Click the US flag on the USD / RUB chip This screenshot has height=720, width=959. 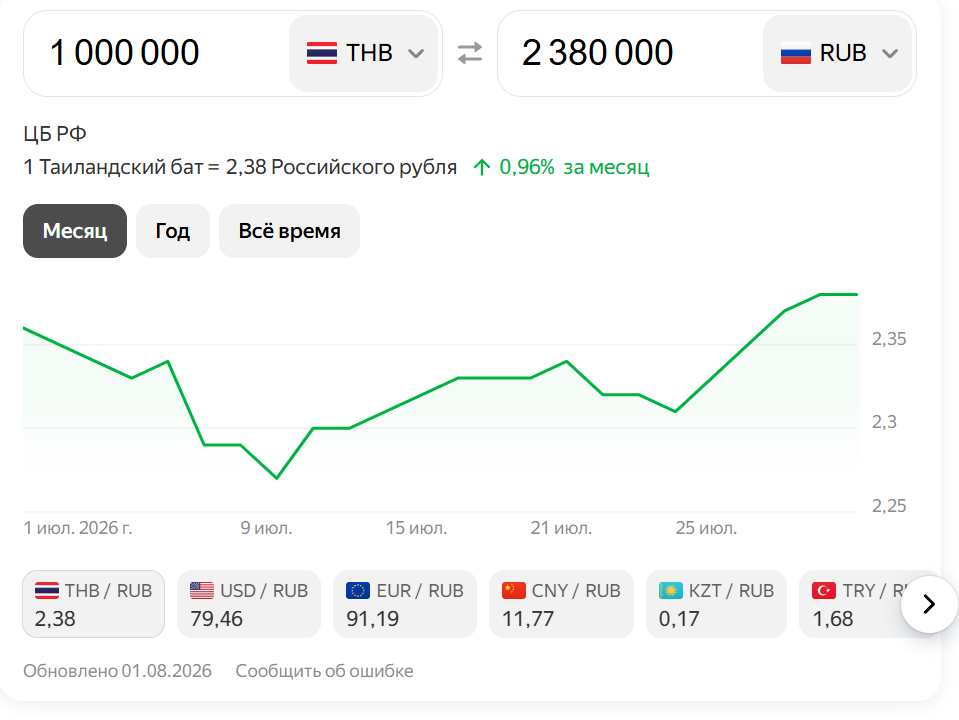202,590
